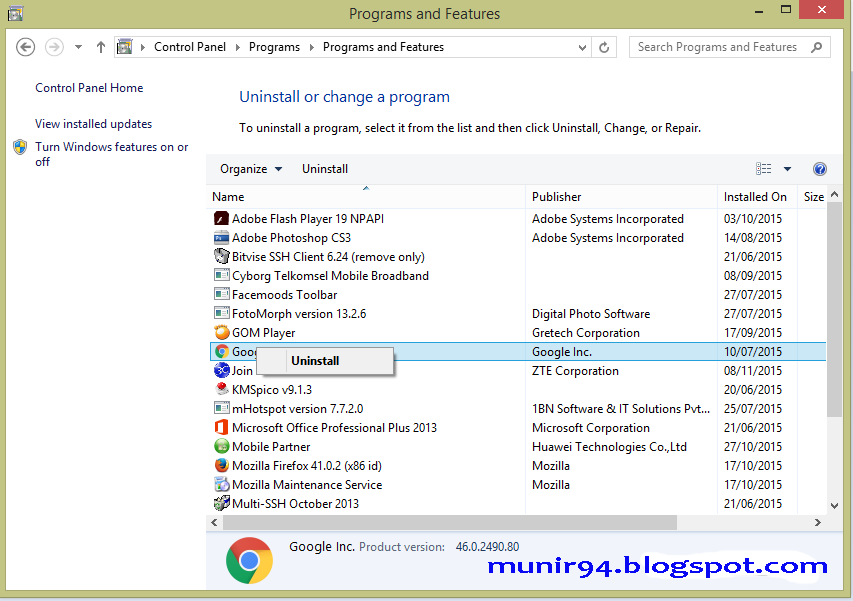This screenshot has height=601, width=853.
Task: Open Turn Windows features on or off
Action: (x=112, y=154)
